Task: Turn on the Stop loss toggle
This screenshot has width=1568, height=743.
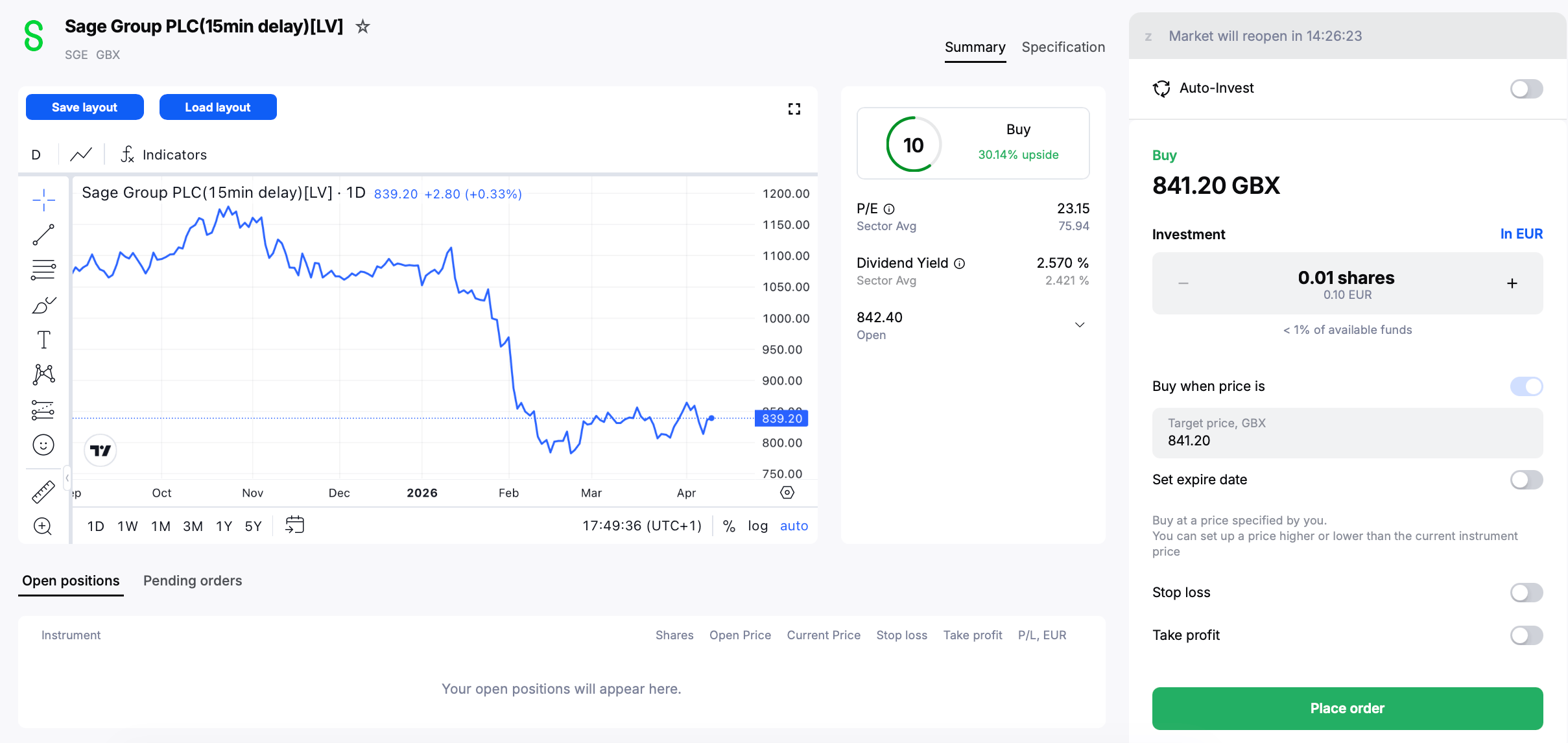Action: pyautogui.click(x=1526, y=593)
